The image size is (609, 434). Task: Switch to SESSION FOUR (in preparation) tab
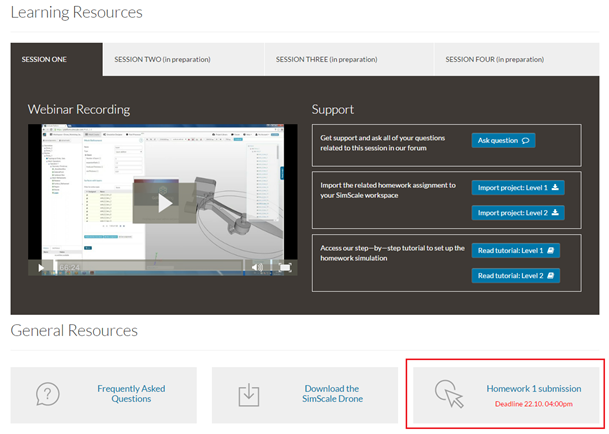click(x=517, y=59)
